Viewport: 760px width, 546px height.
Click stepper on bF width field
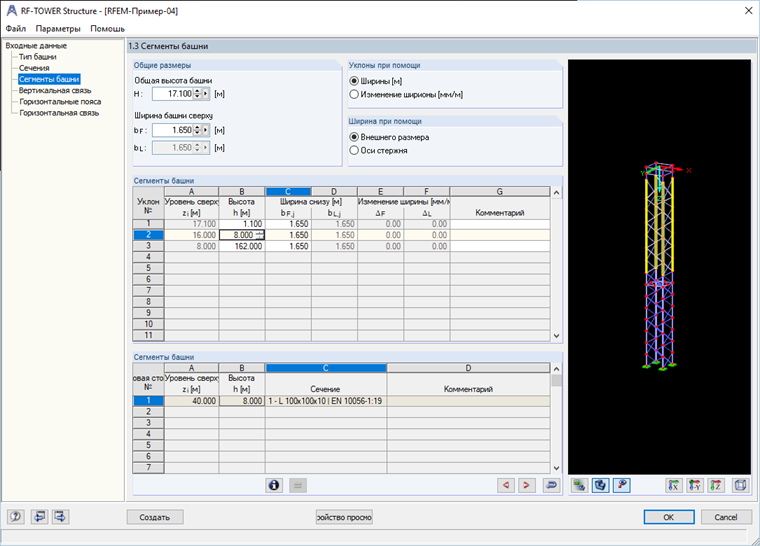click(x=197, y=130)
